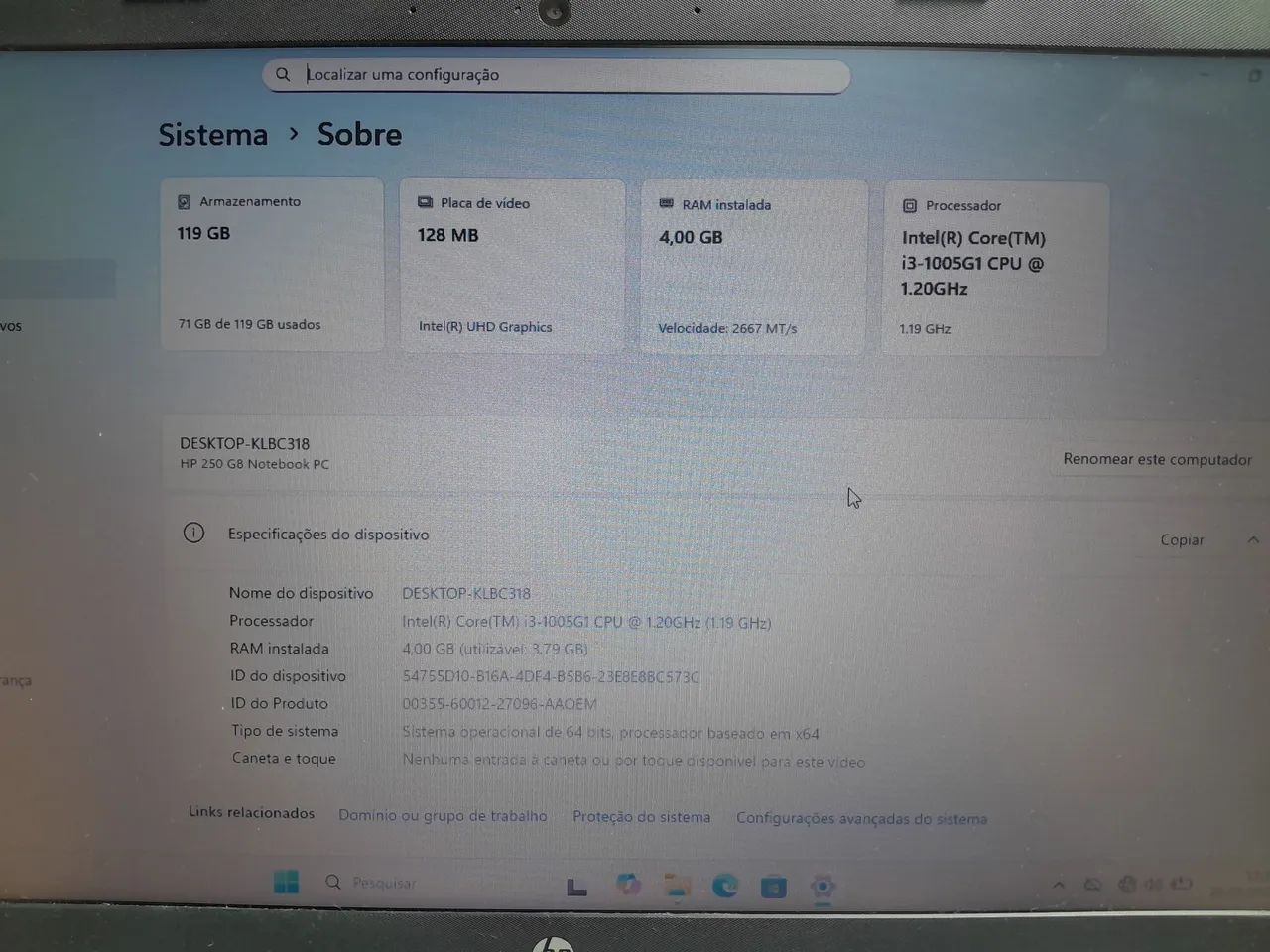Click the Sobre page heading
This screenshot has width=1270, height=952.
[359, 135]
